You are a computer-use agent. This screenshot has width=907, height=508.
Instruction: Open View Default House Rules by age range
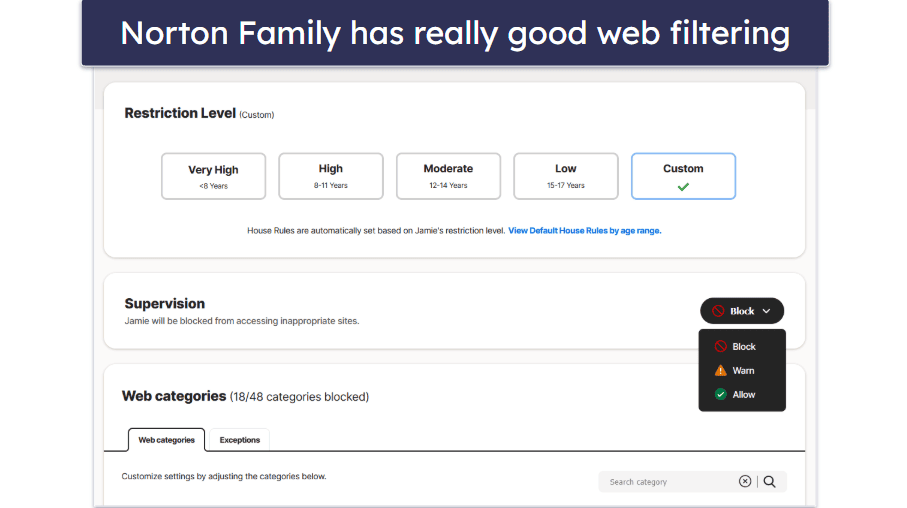(585, 230)
